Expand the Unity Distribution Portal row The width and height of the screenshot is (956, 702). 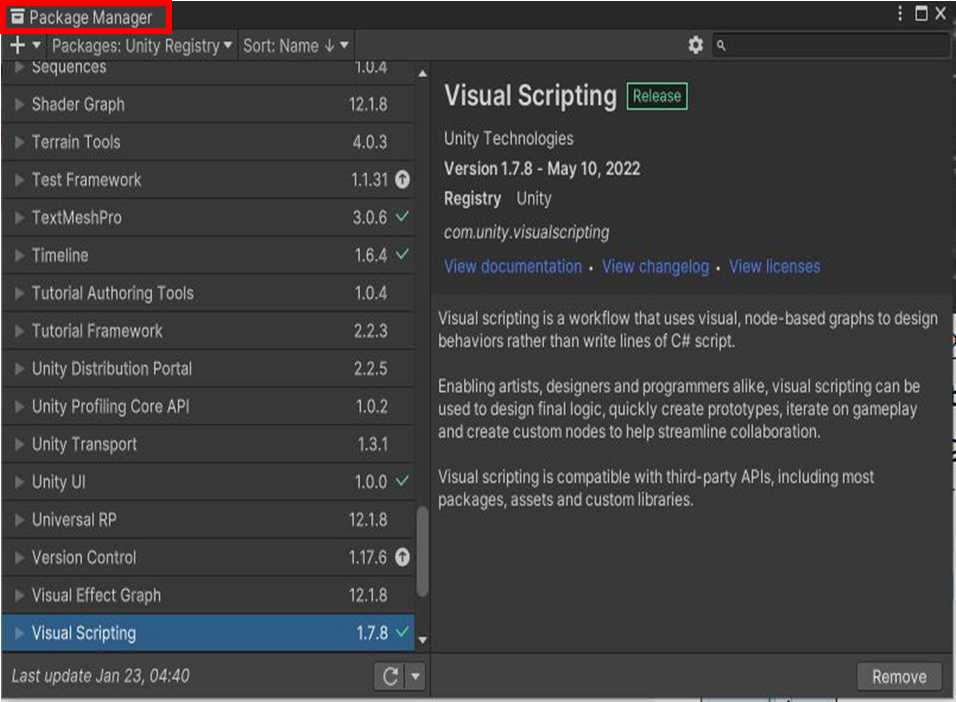[20, 369]
